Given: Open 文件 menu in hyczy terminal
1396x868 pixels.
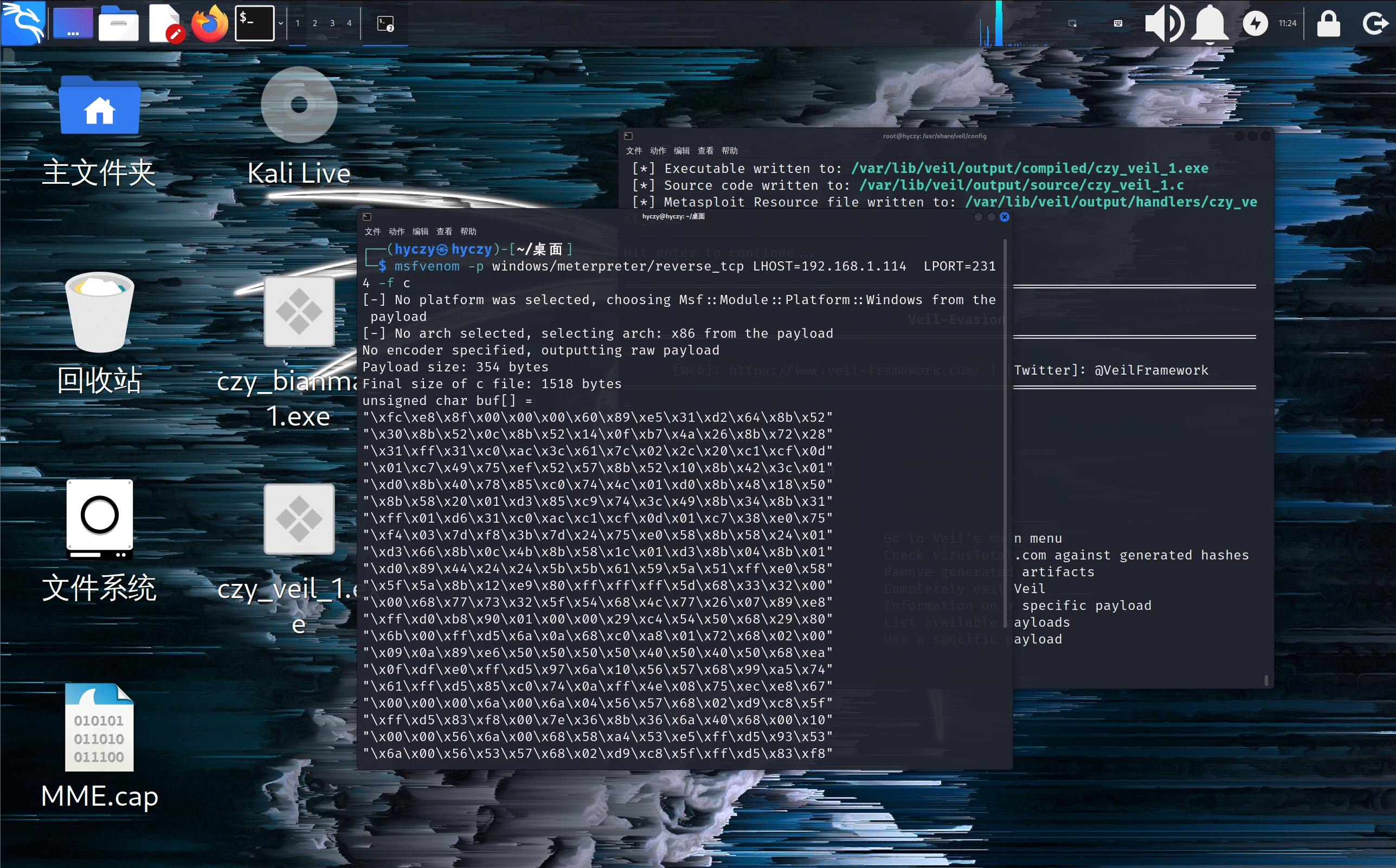Looking at the screenshot, I should pos(372,232).
